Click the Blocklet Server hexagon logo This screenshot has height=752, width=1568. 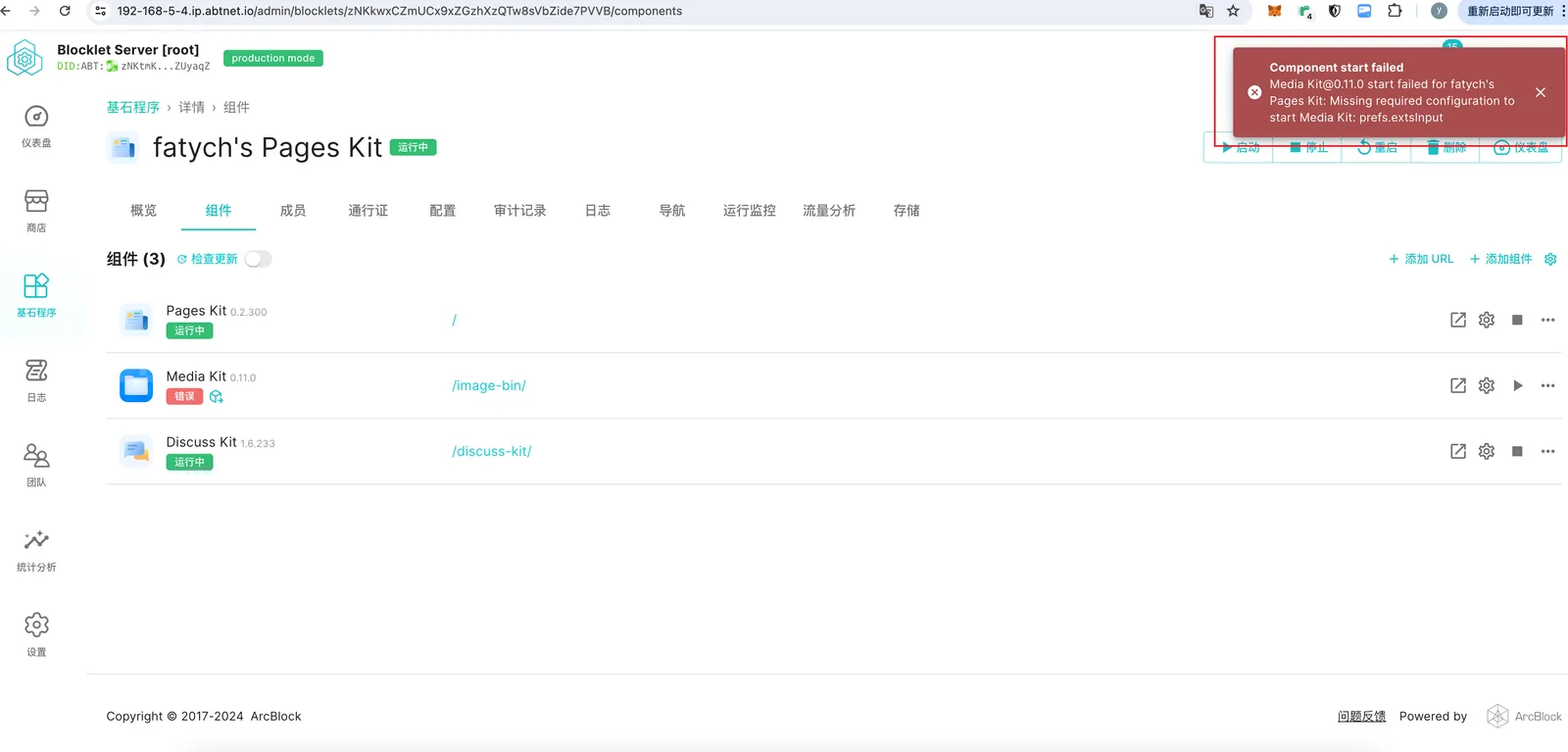[24, 58]
